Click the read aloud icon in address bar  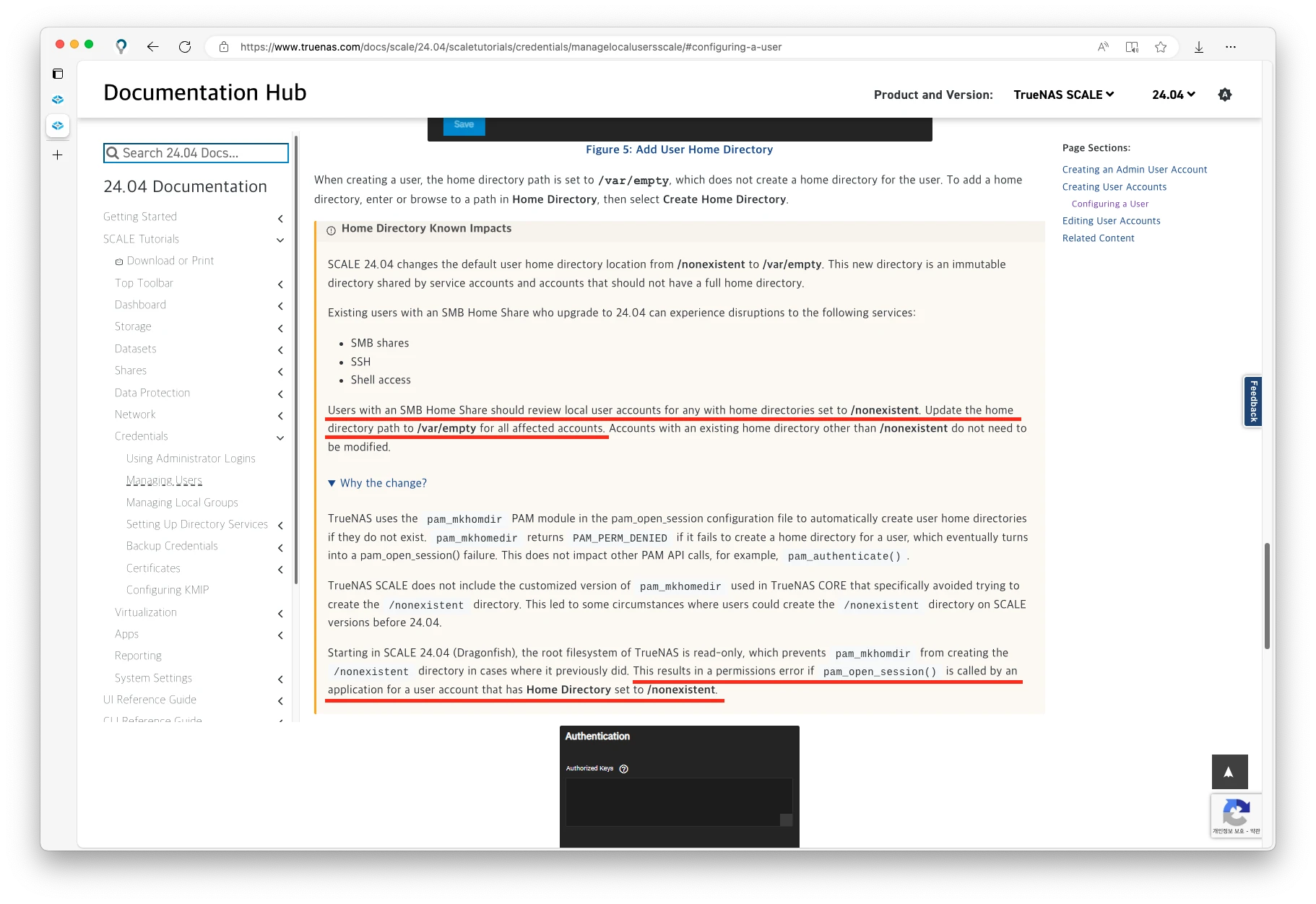(1103, 47)
